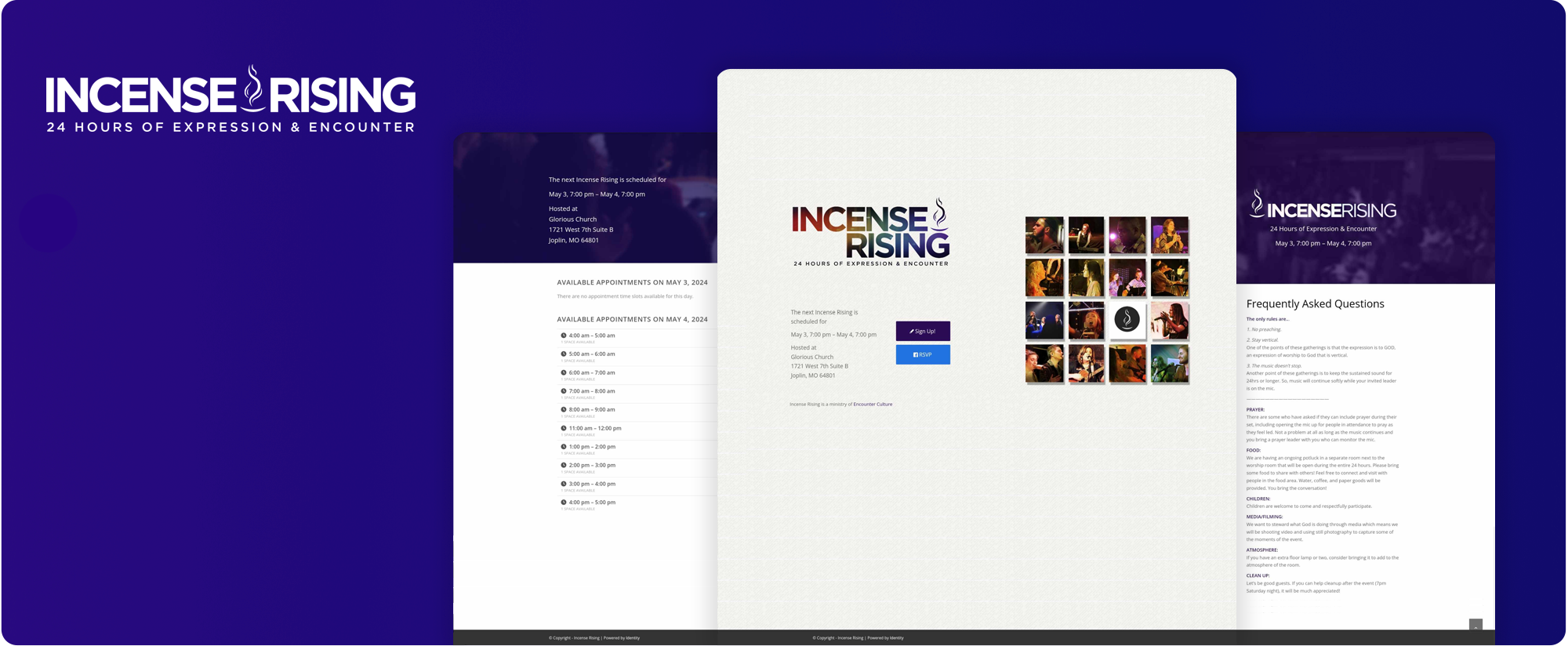Click the blue Facebook RSVP button
This screenshot has width=1568, height=646.
click(x=923, y=354)
